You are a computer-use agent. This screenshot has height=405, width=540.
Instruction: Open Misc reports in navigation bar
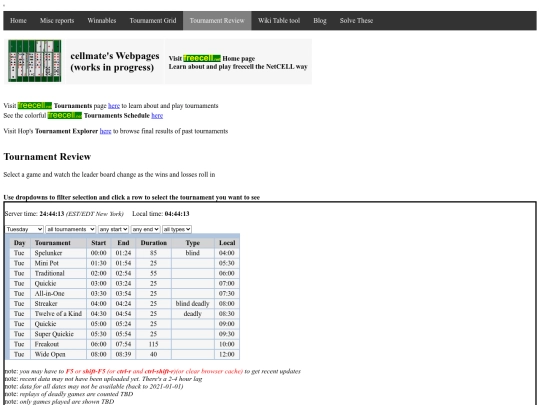(x=57, y=21)
